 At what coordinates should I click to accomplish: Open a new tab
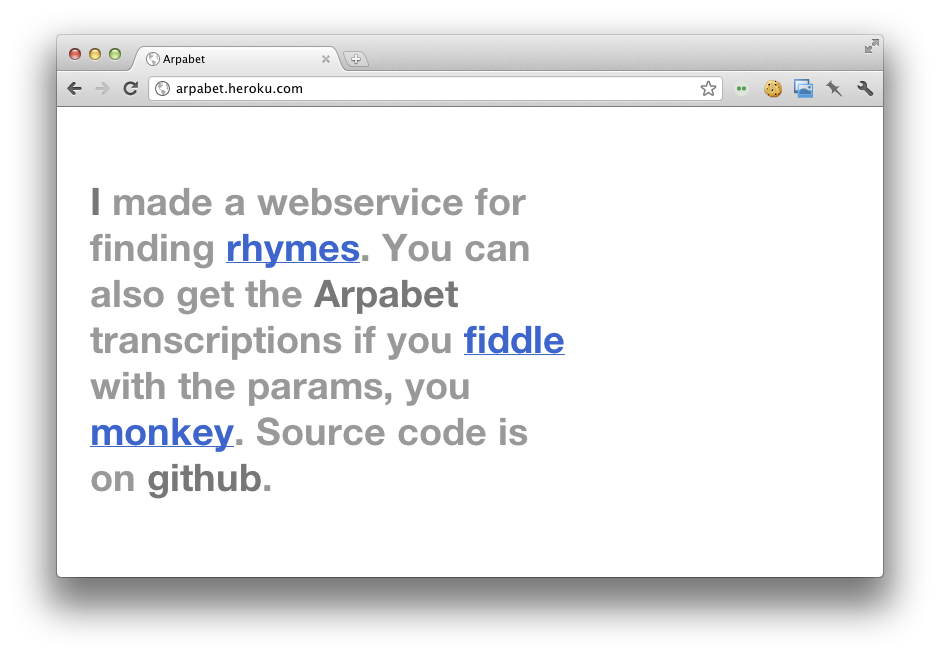[356, 59]
